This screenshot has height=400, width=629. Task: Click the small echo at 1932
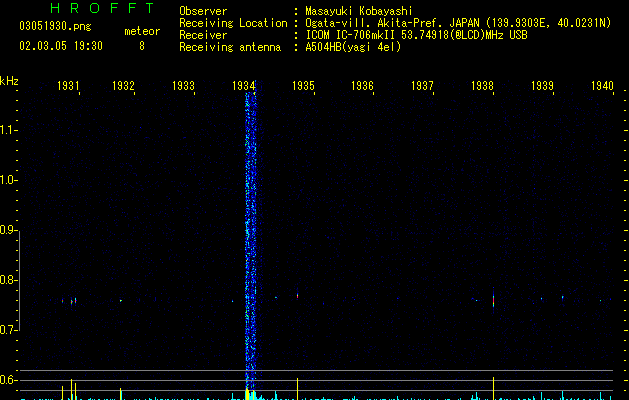click(x=121, y=300)
